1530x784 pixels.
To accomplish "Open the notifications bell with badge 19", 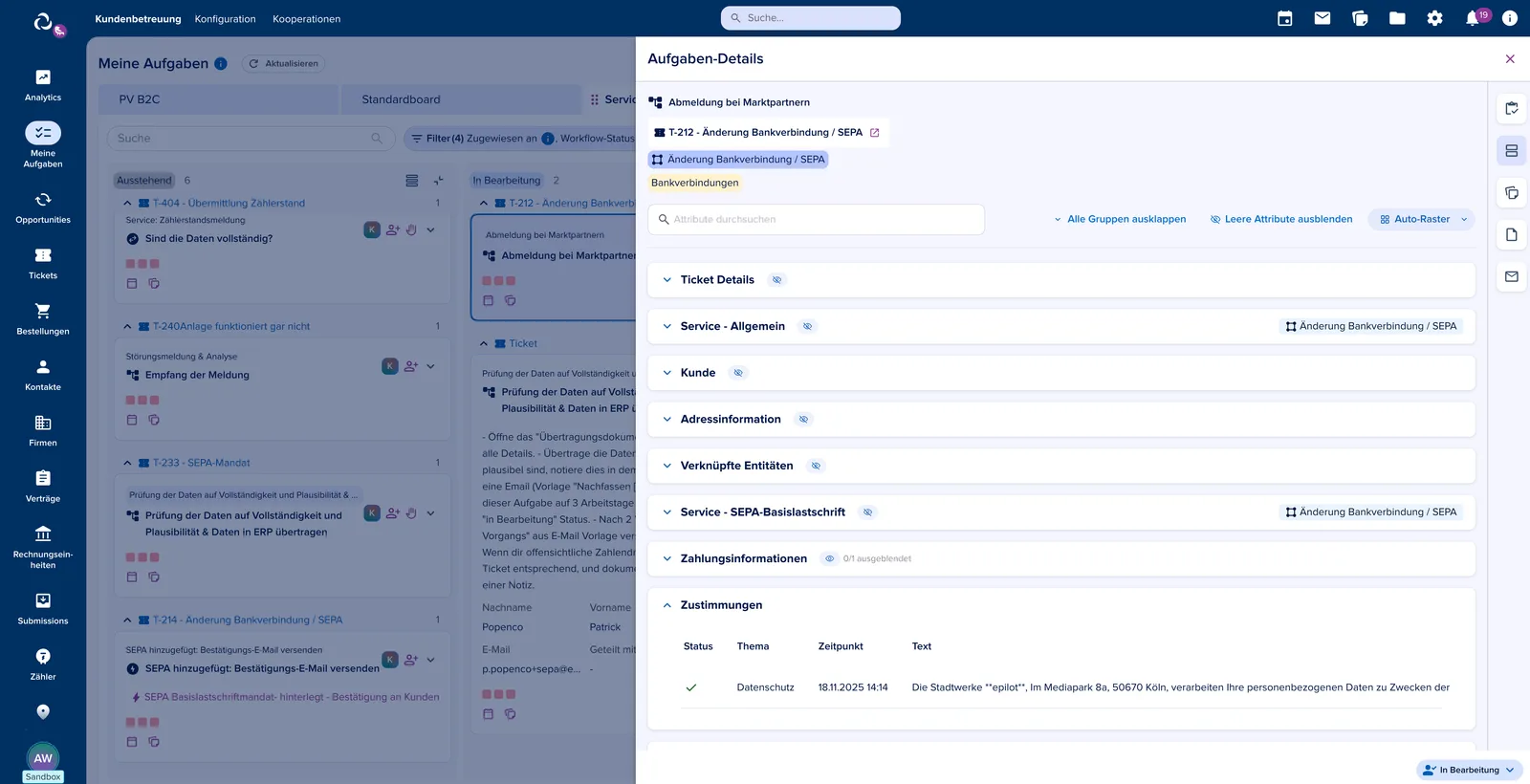I will click(x=1474, y=18).
